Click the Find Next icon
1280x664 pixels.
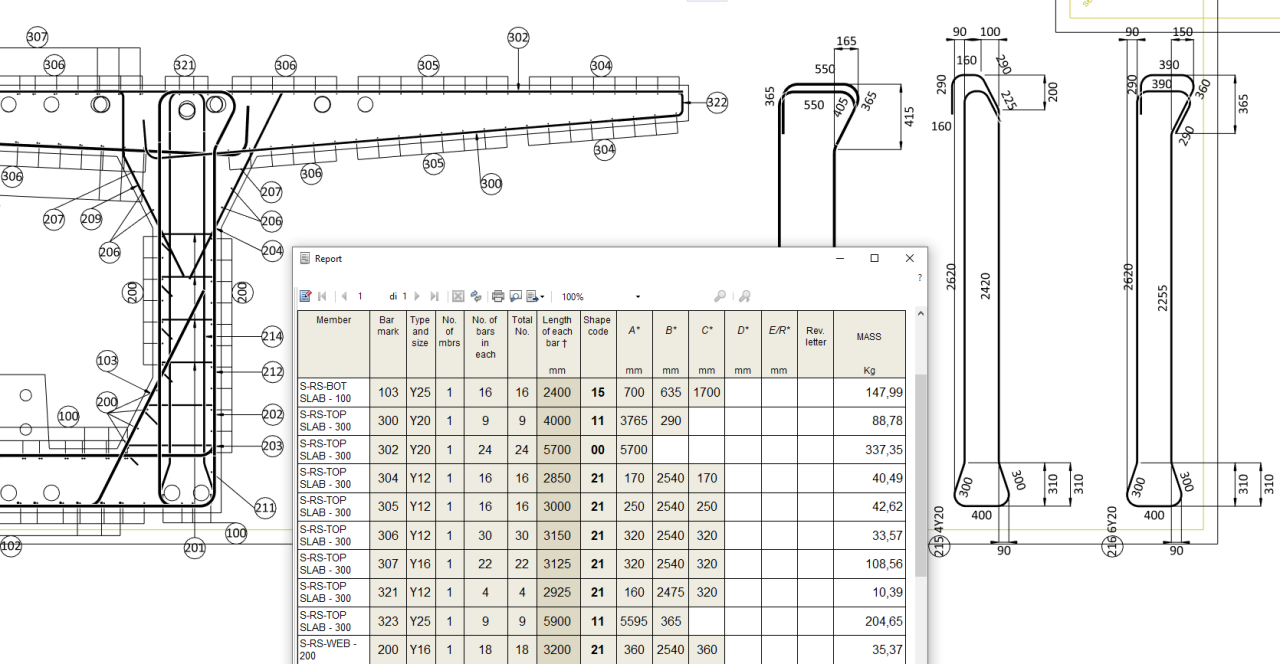pyautogui.click(x=744, y=296)
